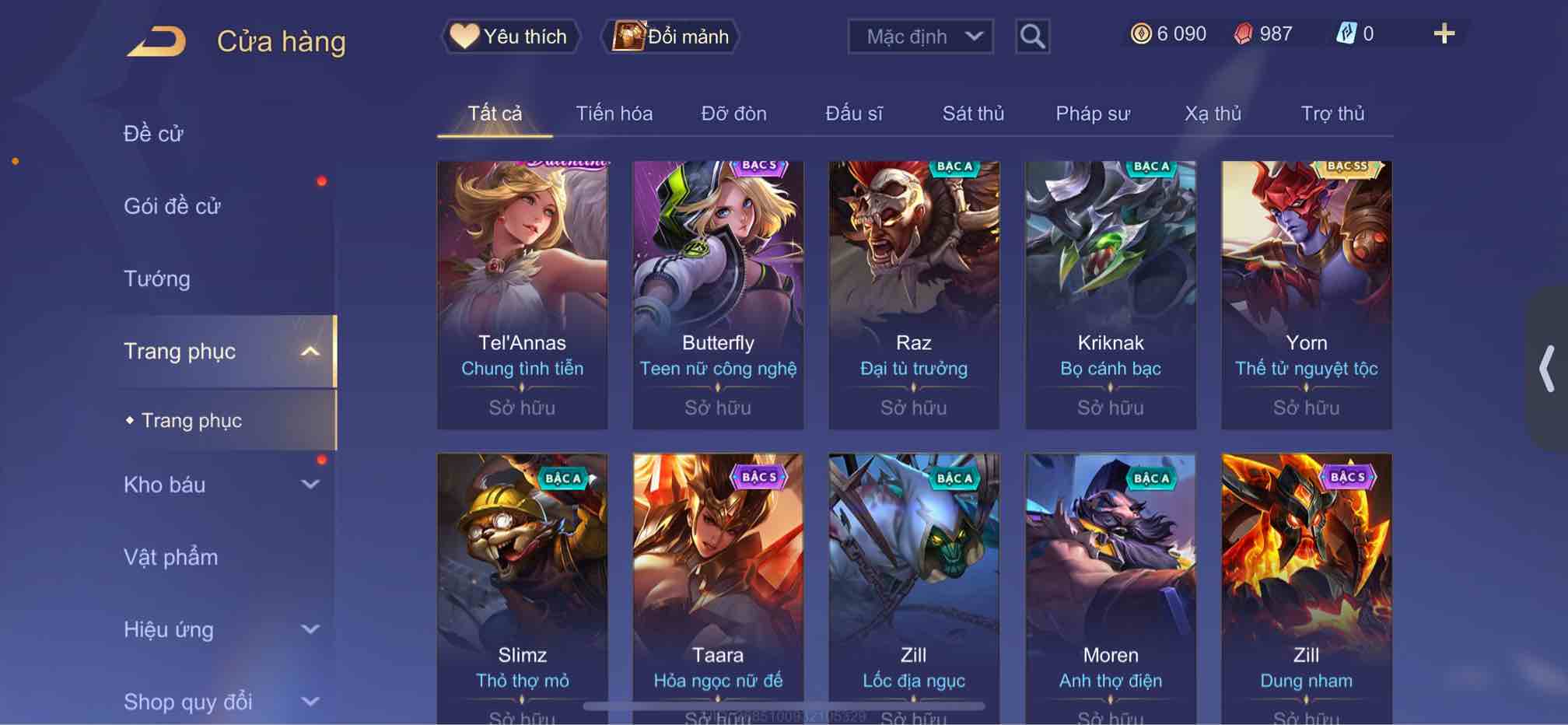Select the Yorn Thế tử nguyệt tộc skin

click(1306, 295)
